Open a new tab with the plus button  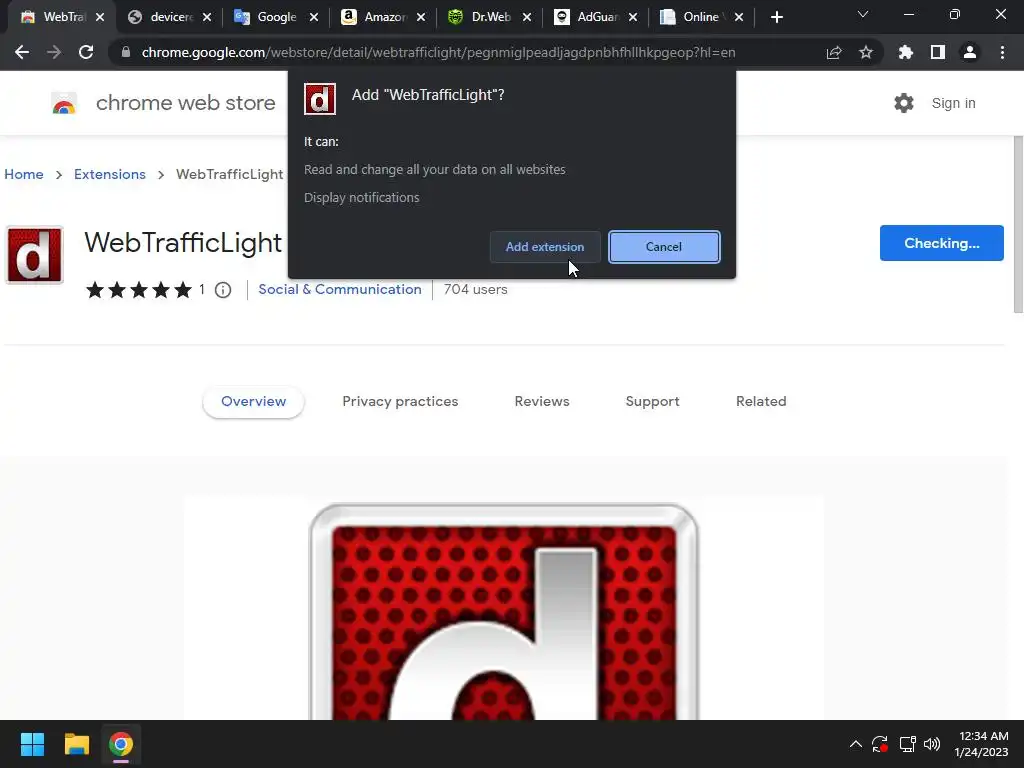pos(776,17)
